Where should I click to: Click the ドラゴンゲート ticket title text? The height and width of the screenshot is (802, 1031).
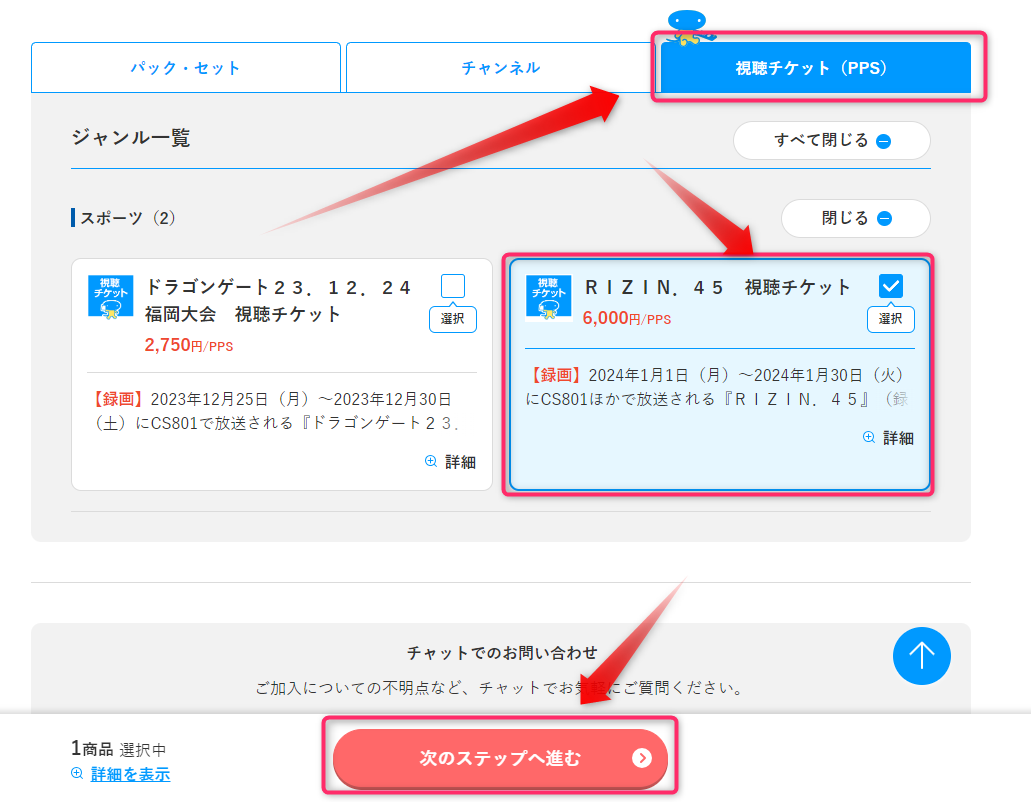point(277,300)
